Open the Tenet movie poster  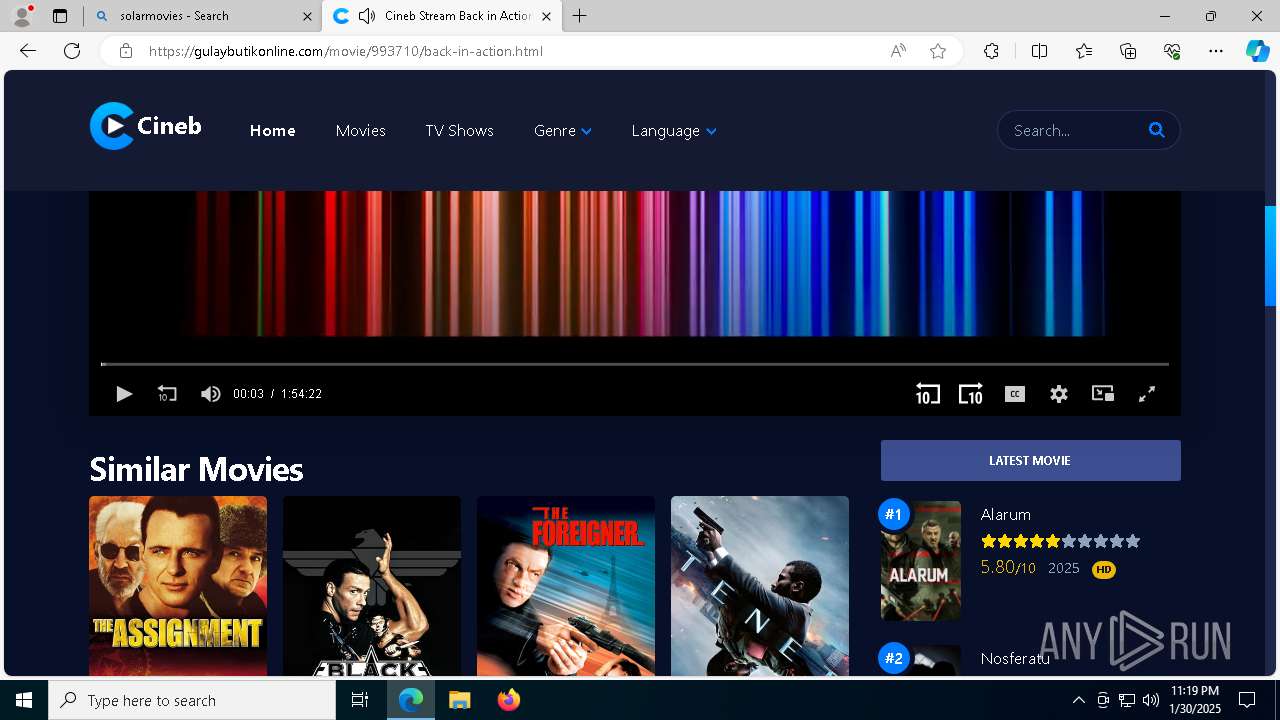760,586
